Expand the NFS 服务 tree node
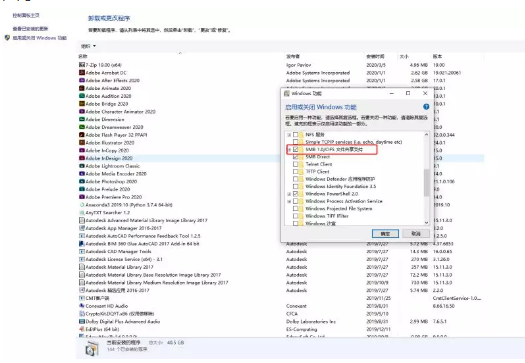The image size is (525, 363). click(x=289, y=135)
